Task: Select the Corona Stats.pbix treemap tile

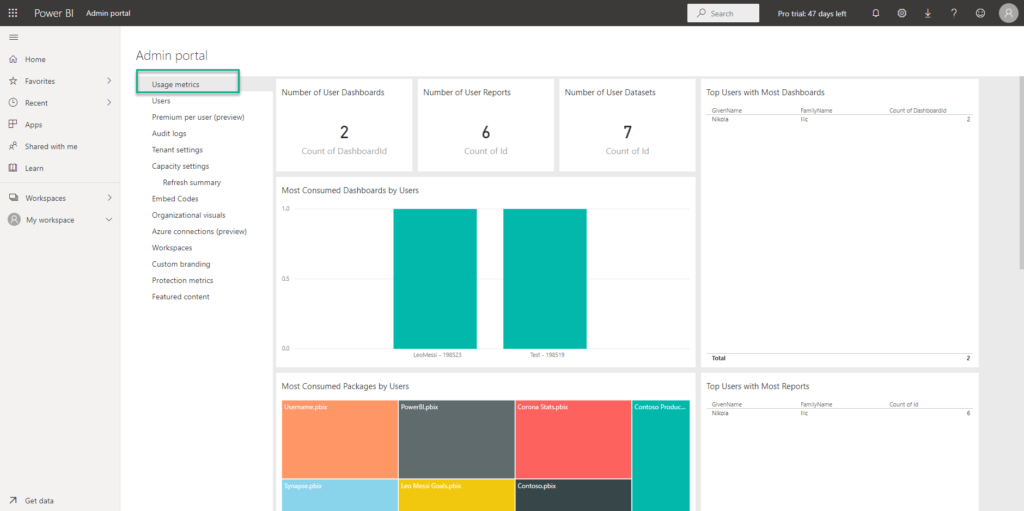Action: click(x=573, y=439)
